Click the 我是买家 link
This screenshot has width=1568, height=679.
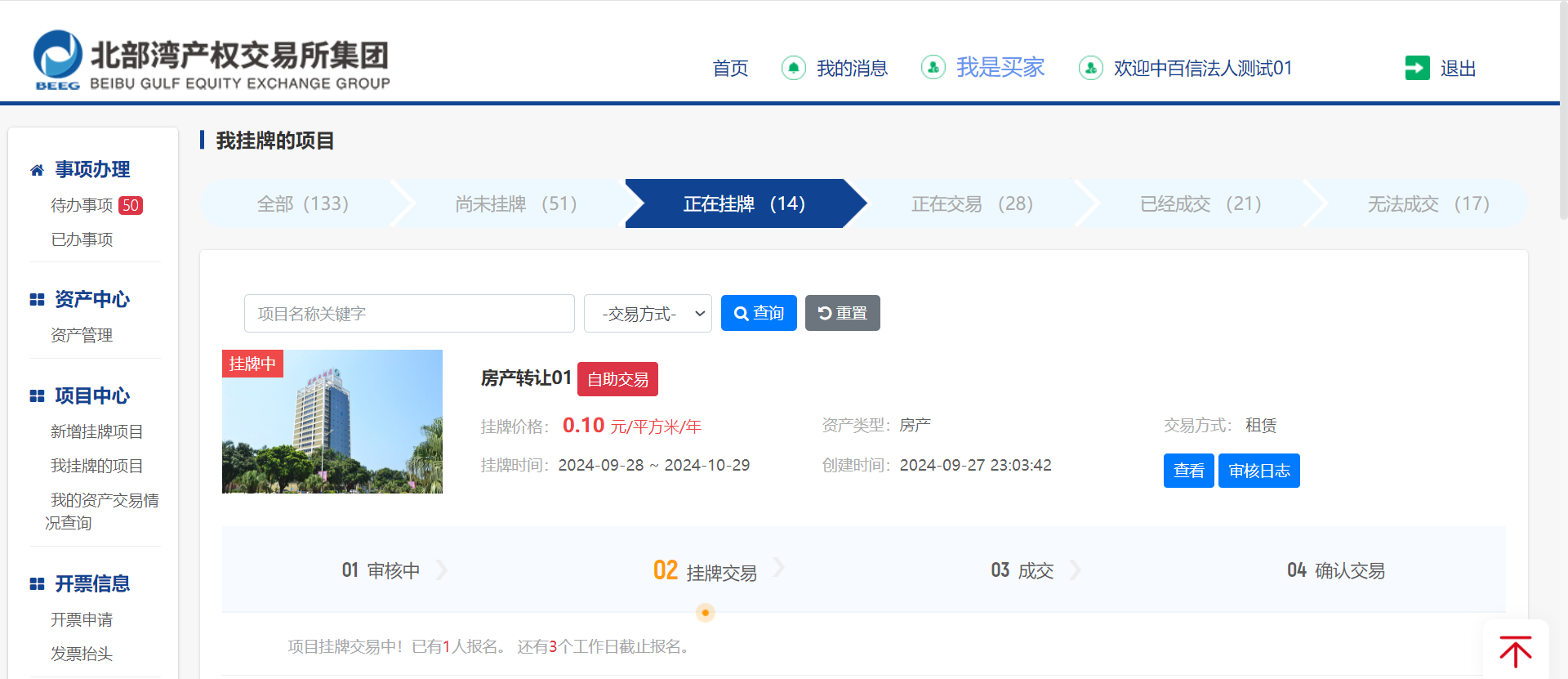pos(1000,67)
